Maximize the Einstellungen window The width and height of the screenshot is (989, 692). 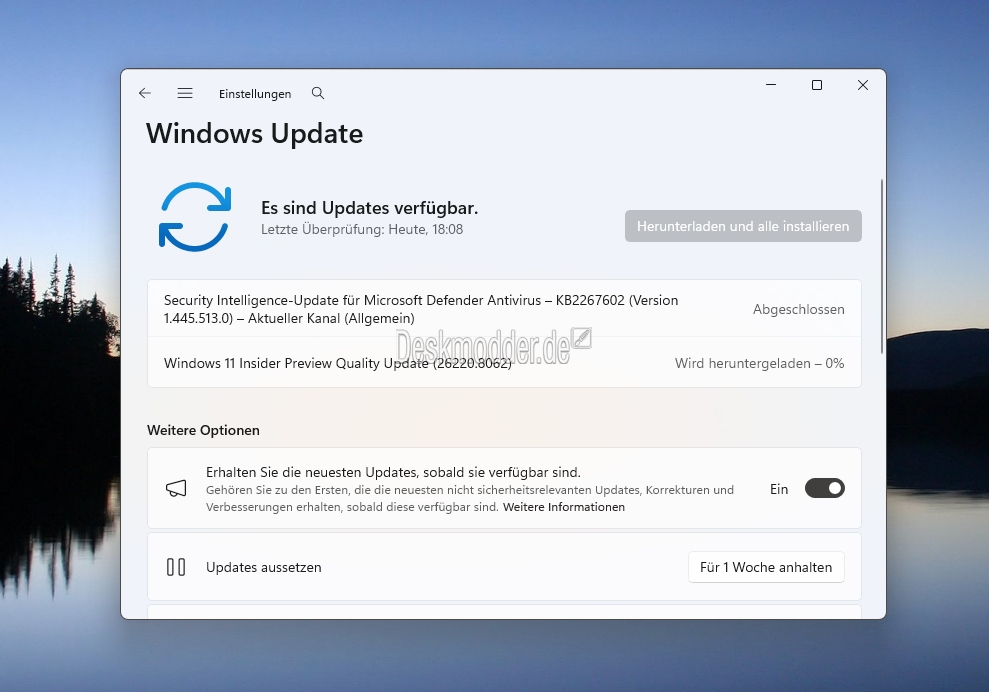817,86
